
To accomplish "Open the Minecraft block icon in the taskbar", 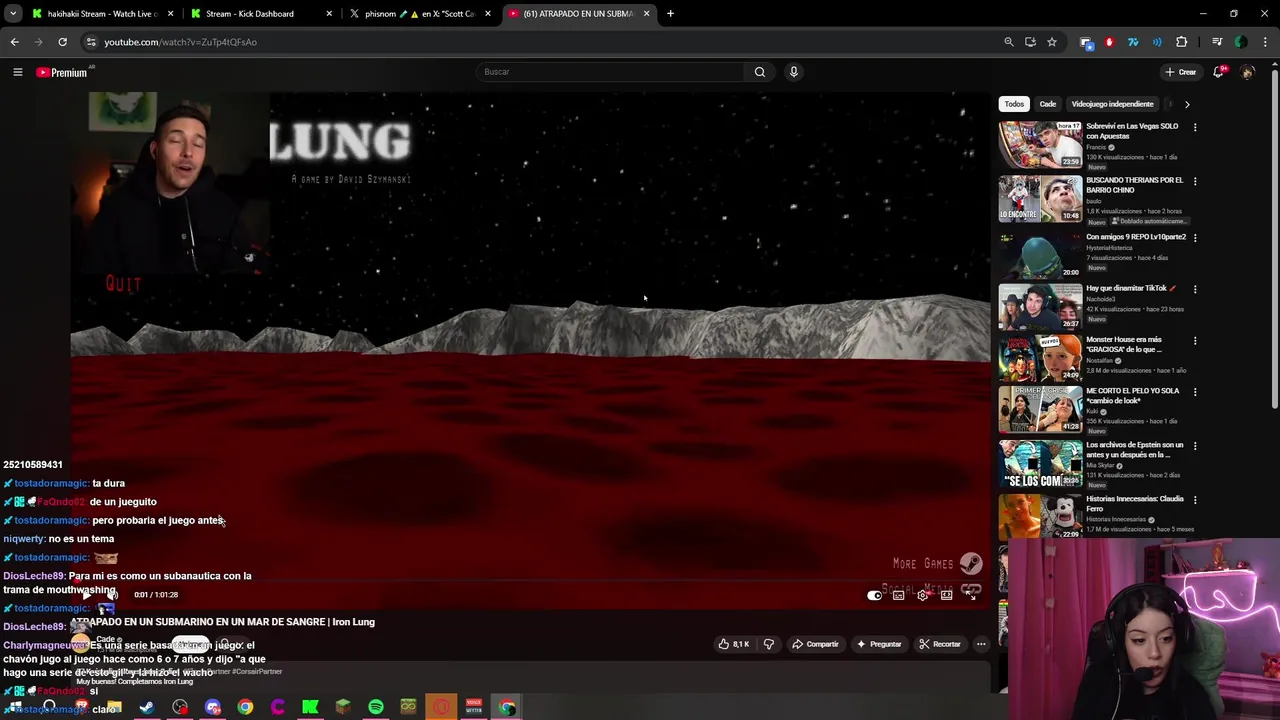I will click(343, 708).
